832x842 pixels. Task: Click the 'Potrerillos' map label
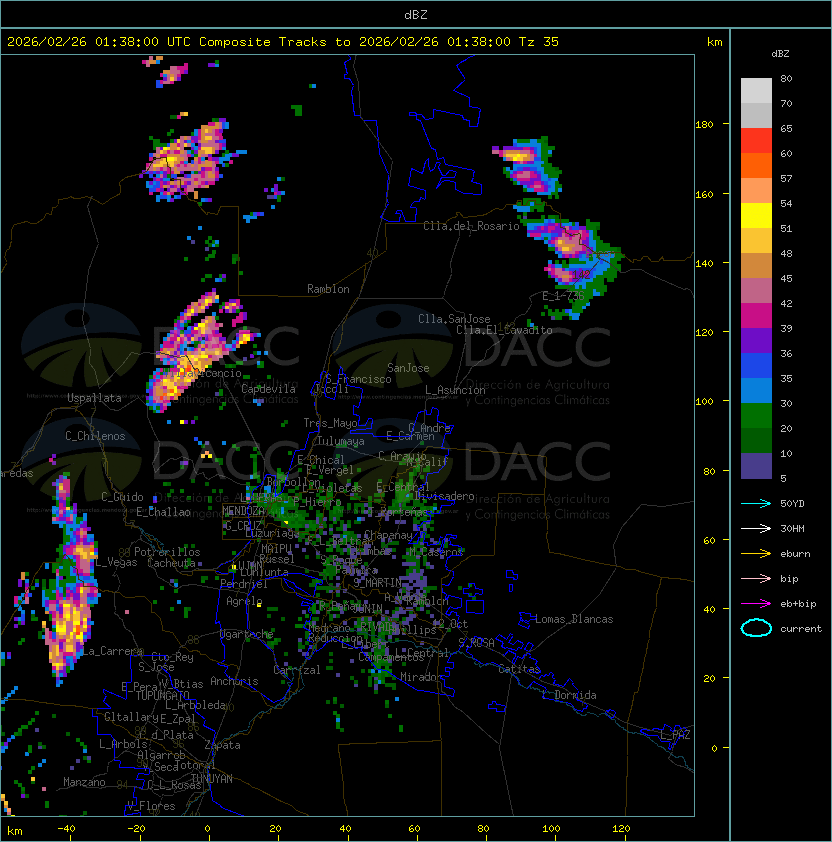click(x=167, y=552)
